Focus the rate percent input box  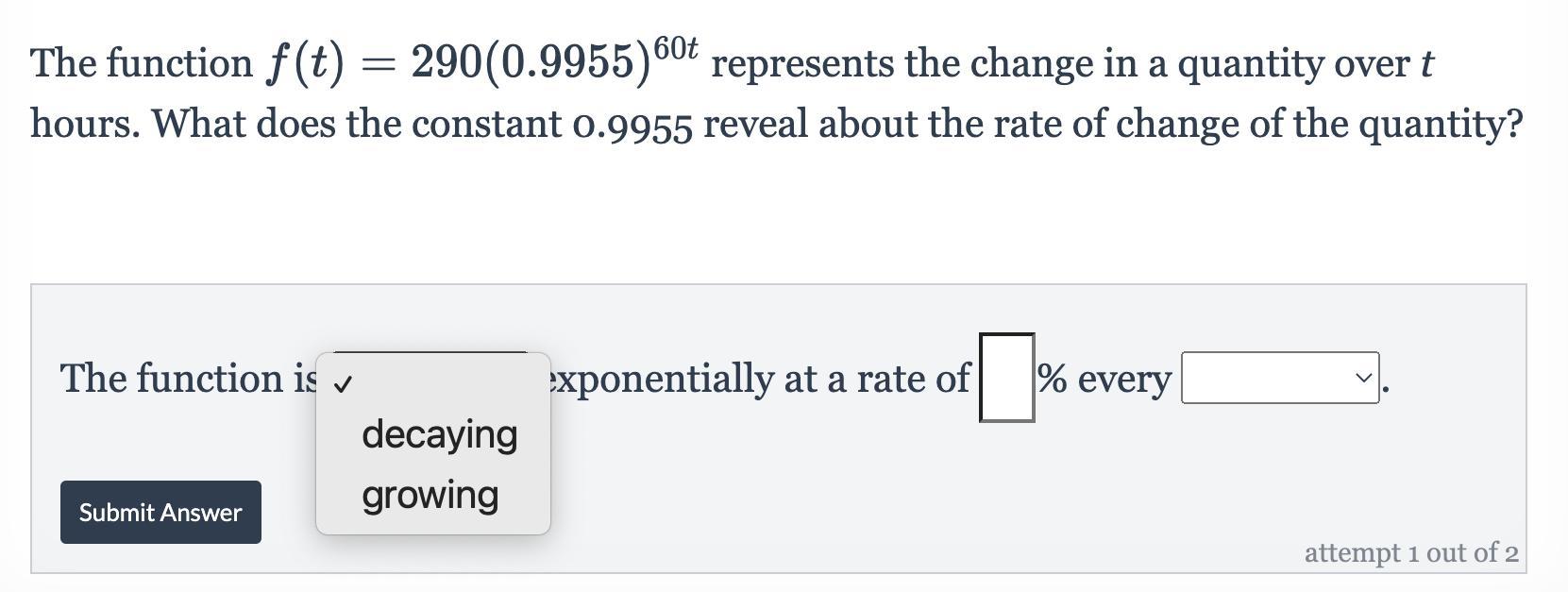[x=1006, y=378]
